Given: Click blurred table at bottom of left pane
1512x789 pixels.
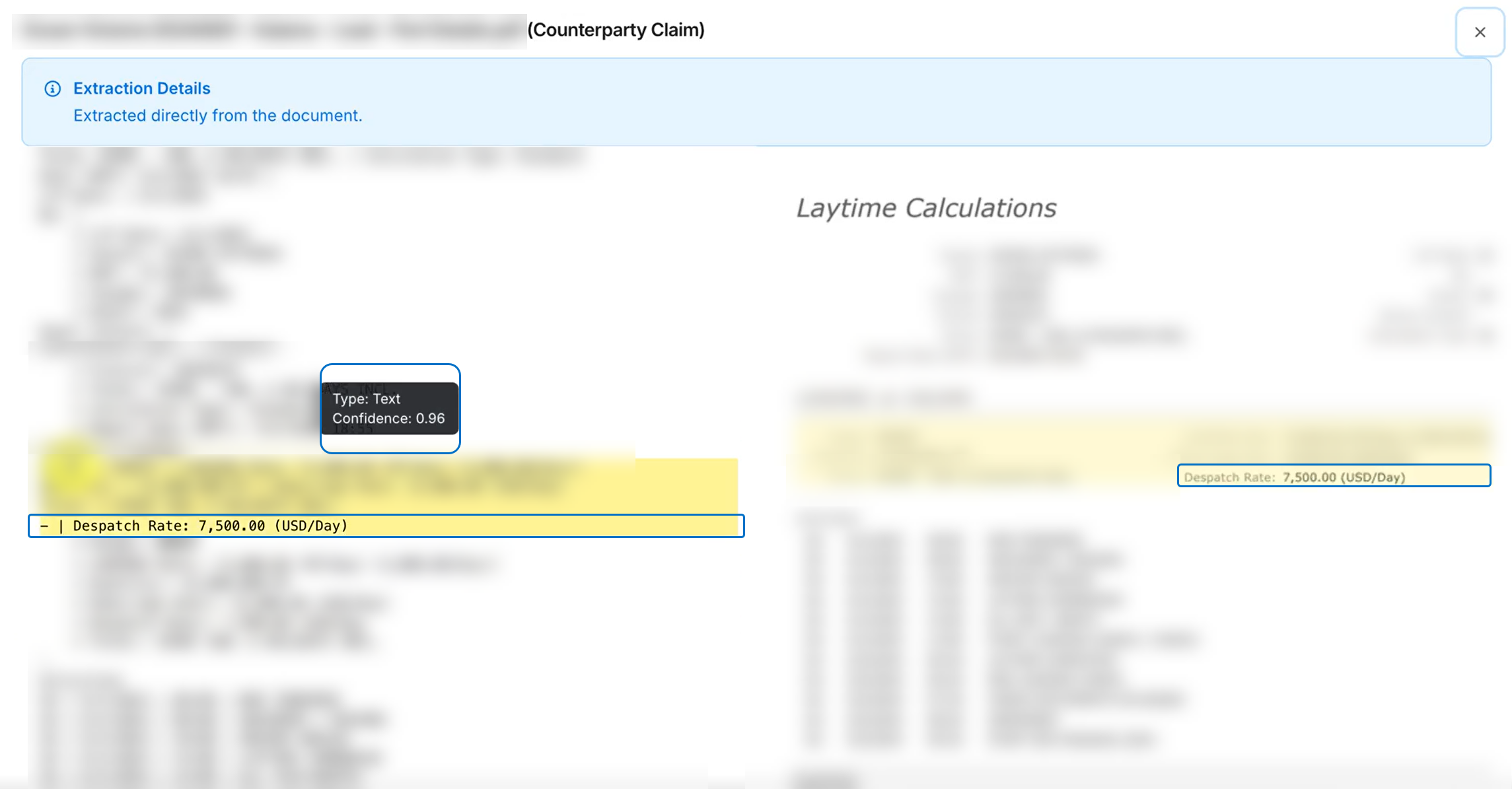Looking at the screenshot, I should [x=211, y=733].
